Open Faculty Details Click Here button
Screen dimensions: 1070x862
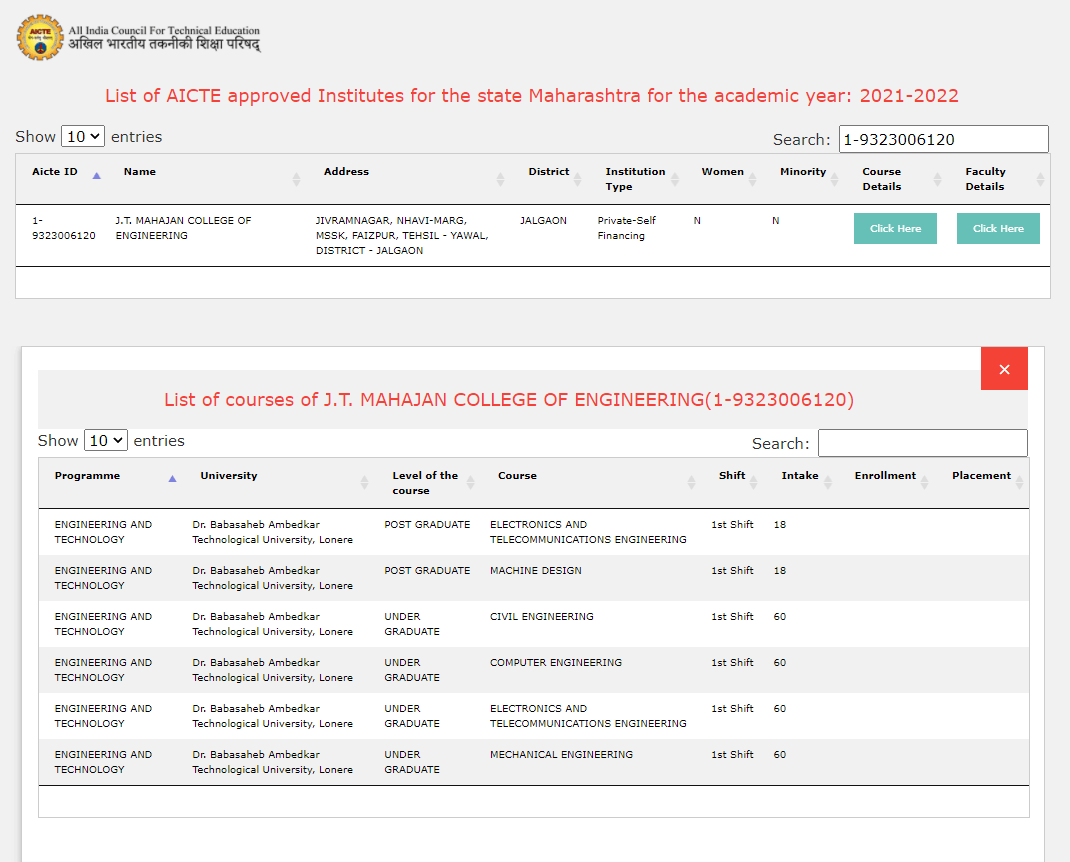coord(998,229)
